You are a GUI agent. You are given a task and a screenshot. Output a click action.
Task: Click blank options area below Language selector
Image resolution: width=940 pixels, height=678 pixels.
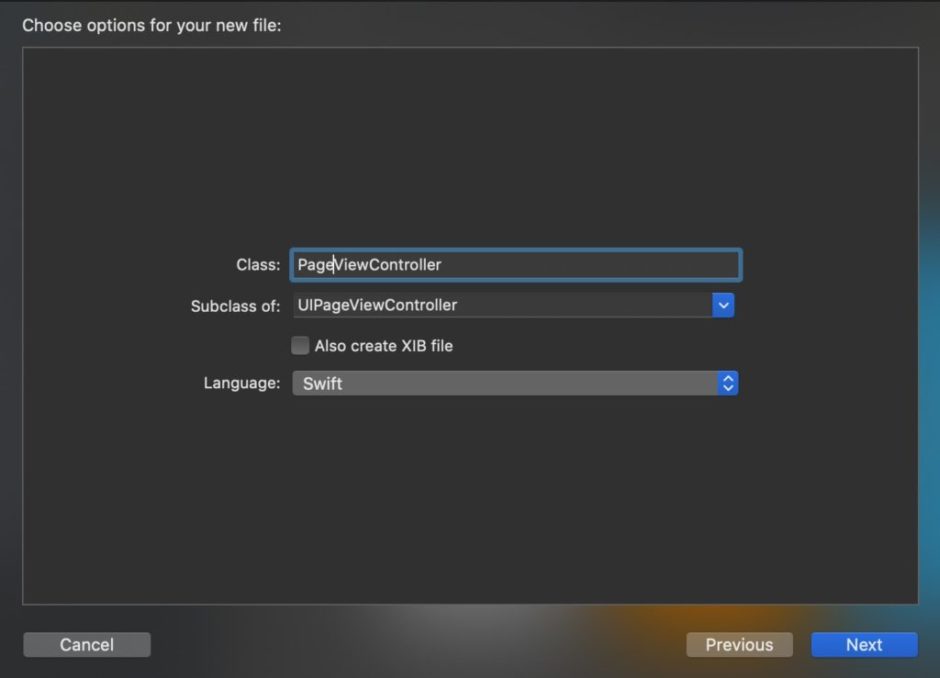[470, 498]
